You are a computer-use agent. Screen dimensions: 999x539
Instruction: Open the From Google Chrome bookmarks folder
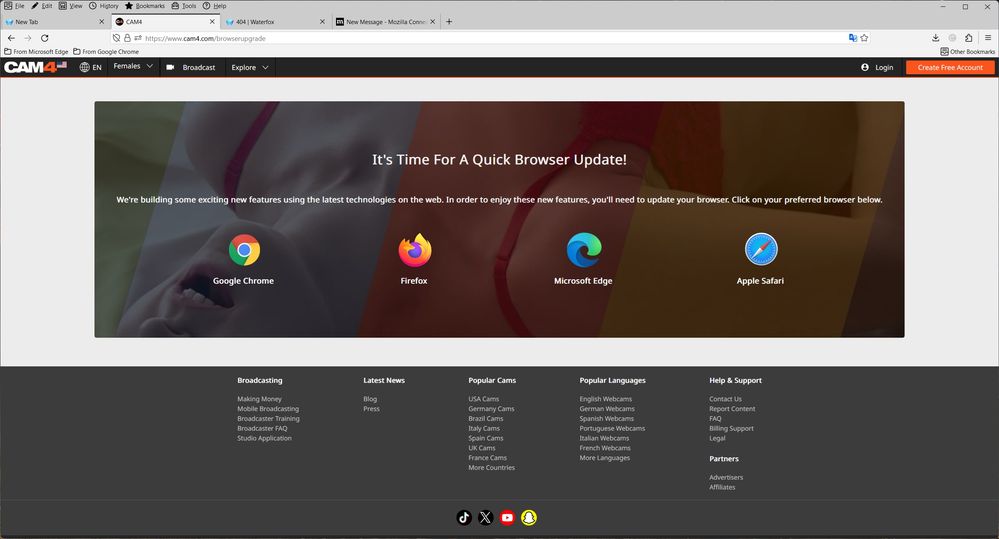[106, 52]
